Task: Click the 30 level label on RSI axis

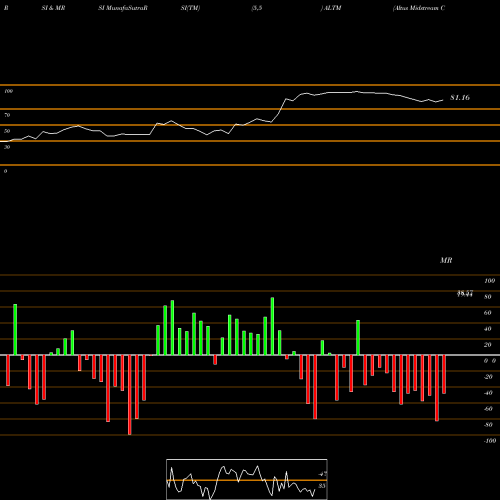Action: tap(7, 147)
